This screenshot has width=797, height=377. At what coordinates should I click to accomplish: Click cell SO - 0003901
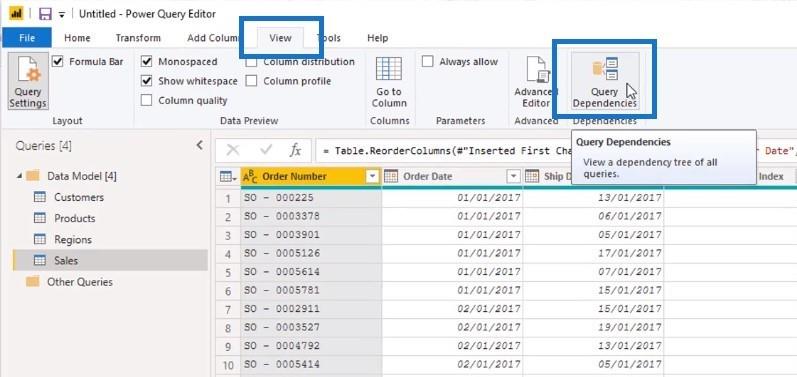click(x=311, y=235)
